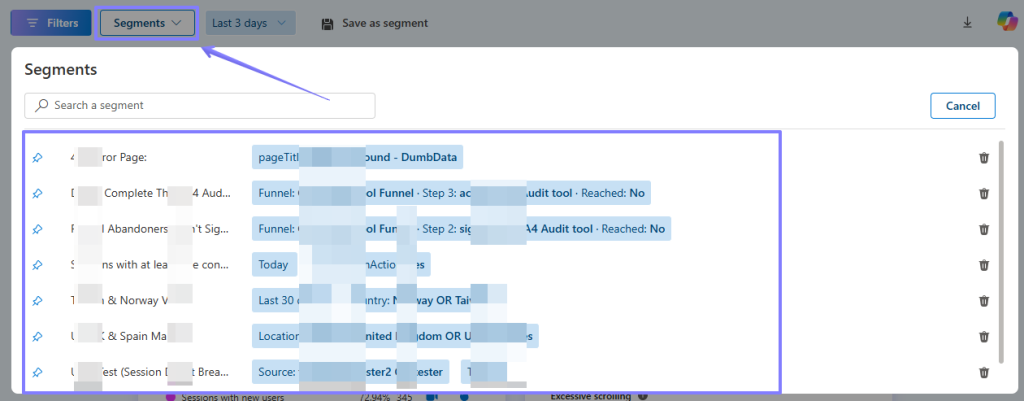The height and width of the screenshot is (401, 1024).
Task: Download data using the download arrow icon
Action: (967, 23)
